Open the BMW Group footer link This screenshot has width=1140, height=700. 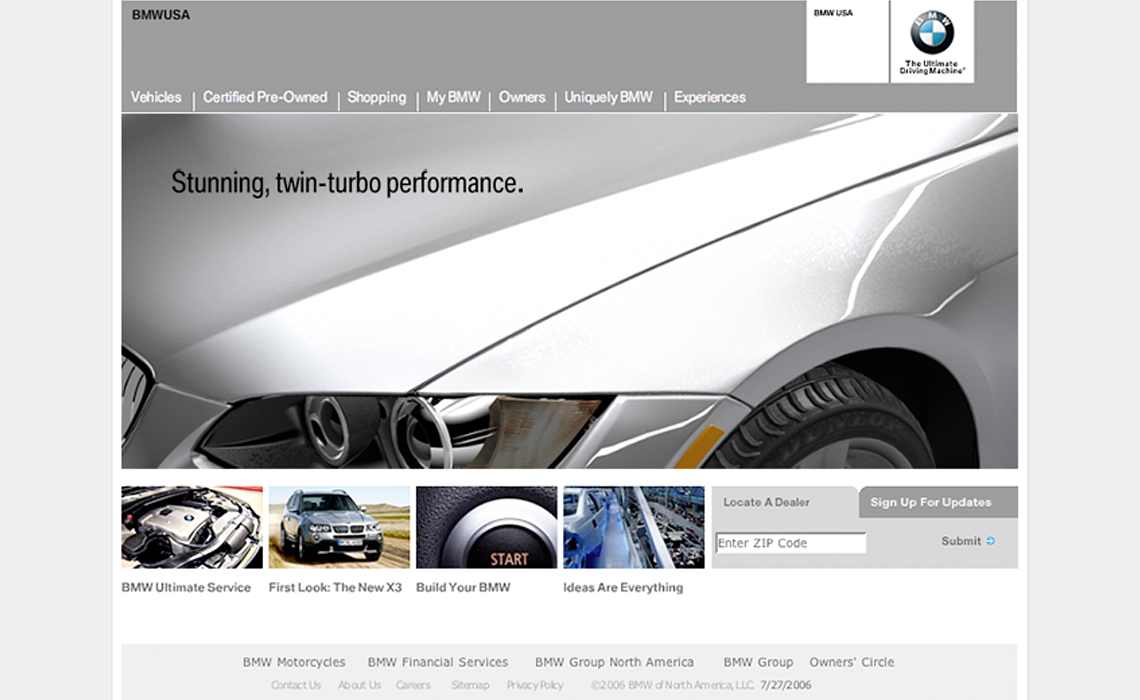tap(758, 662)
